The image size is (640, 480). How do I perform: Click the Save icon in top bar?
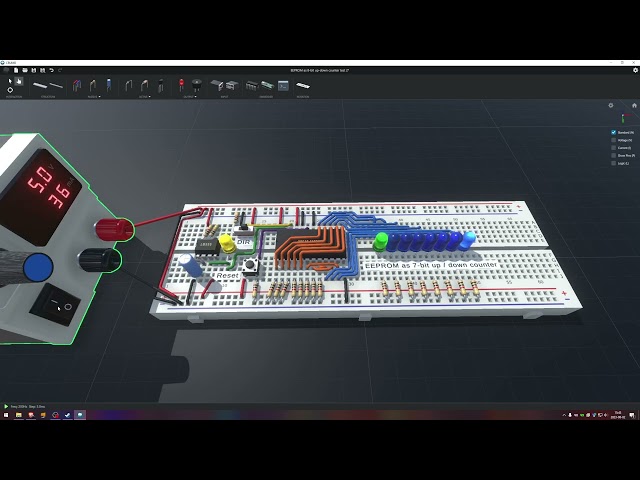(34, 70)
